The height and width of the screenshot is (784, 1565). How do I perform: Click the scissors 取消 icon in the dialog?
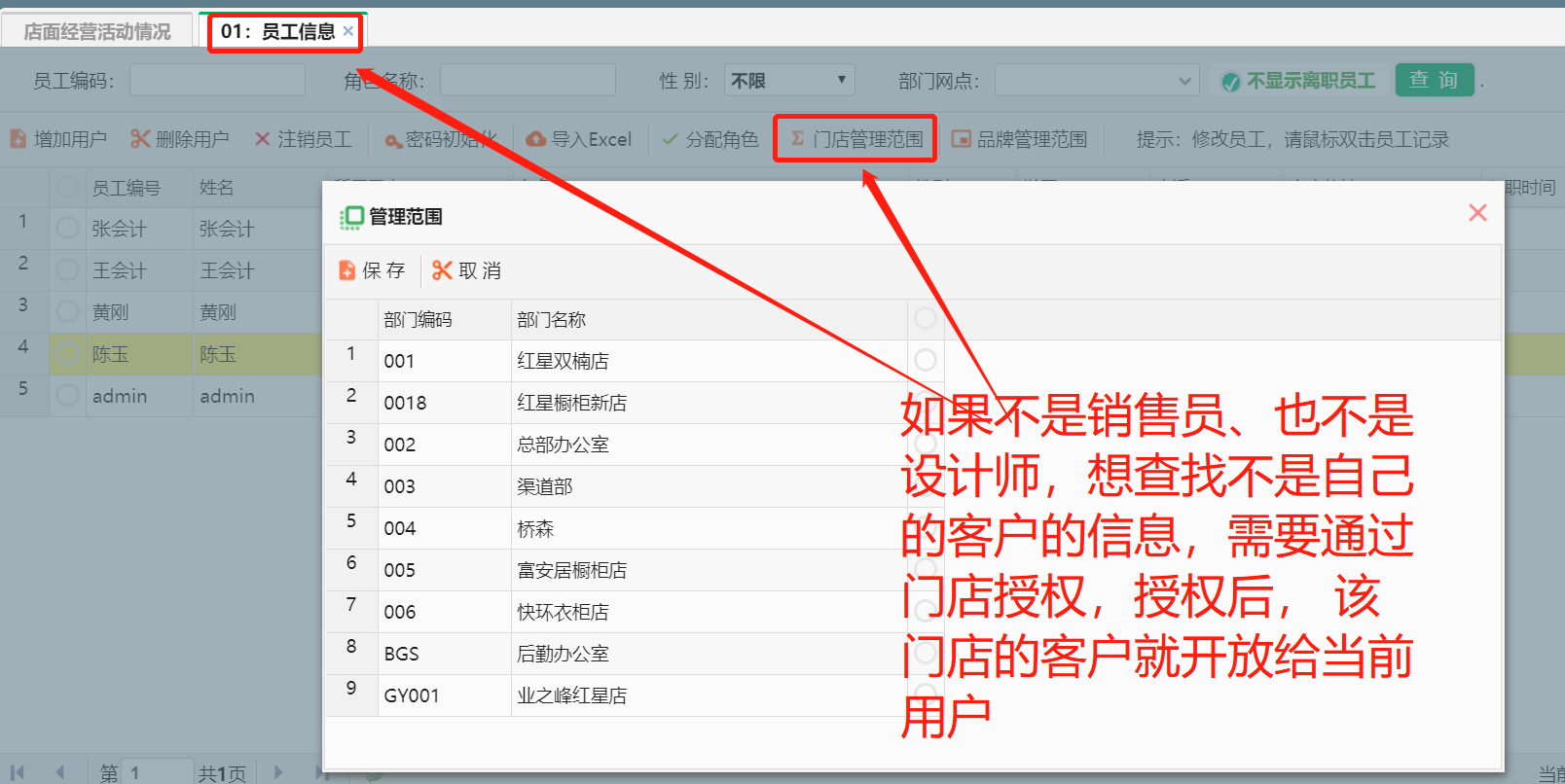(x=442, y=270)
